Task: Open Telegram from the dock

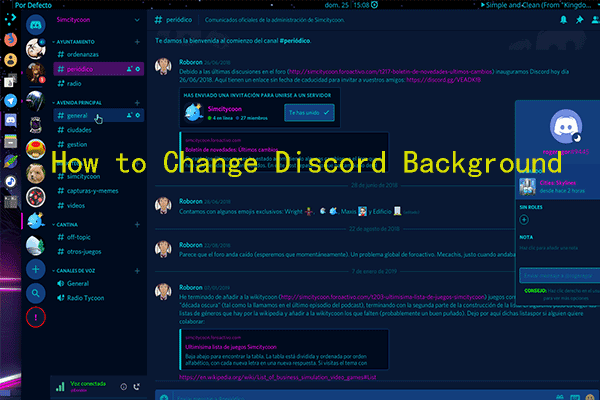Action: (11, 101)
